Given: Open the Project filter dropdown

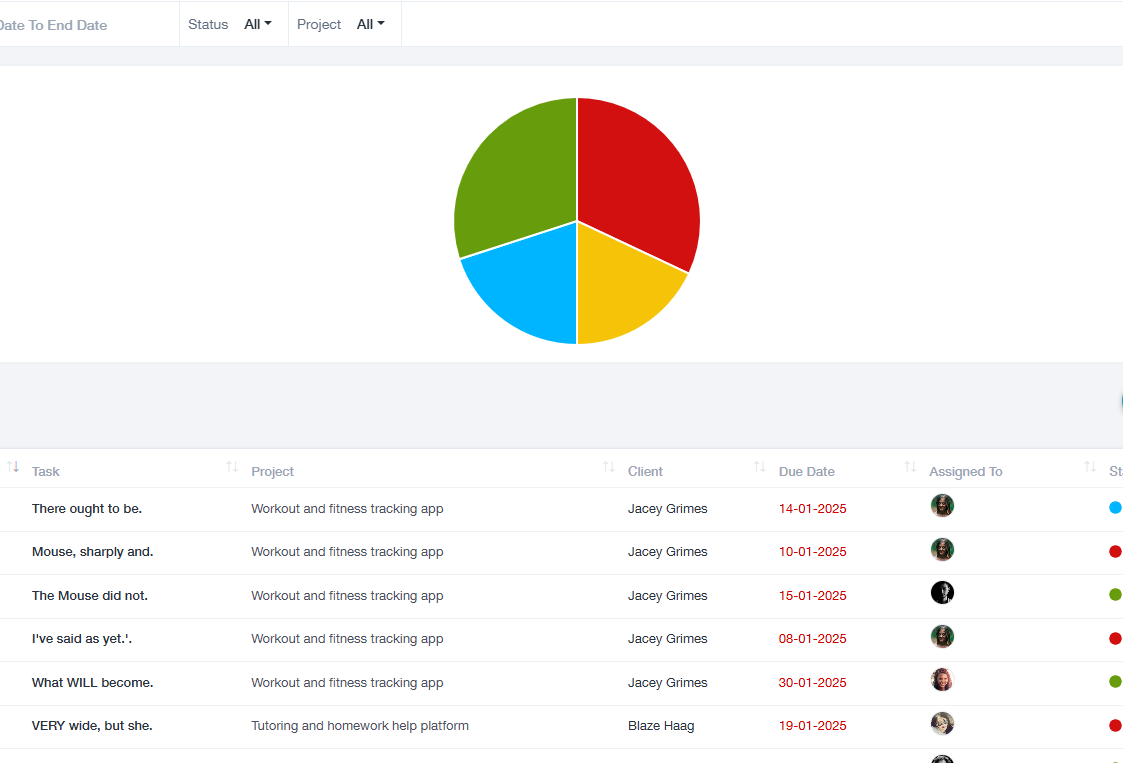Looking at the screenshot, I should click(x=371, y=24).
